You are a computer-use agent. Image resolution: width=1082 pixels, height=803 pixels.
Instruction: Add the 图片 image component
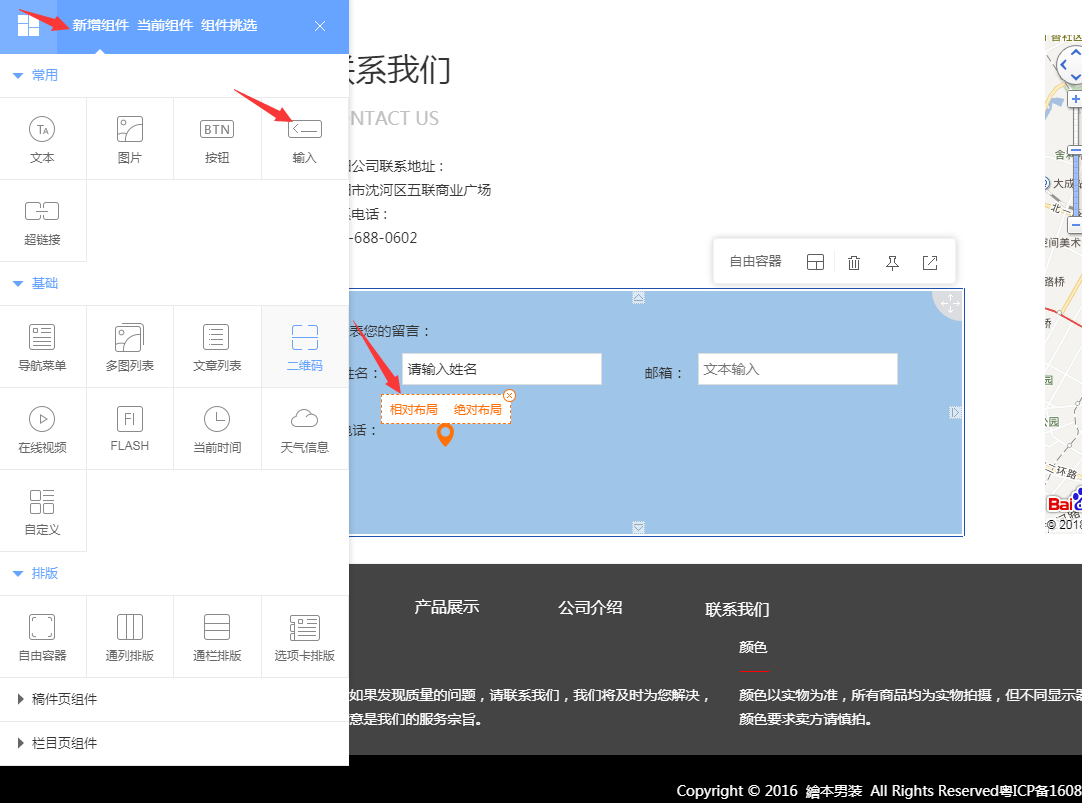[129, 138]
